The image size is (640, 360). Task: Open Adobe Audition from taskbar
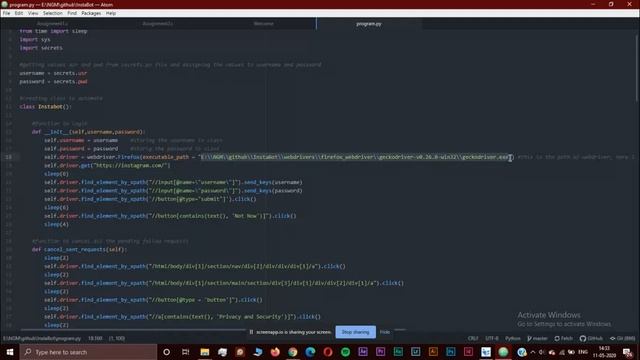(x=398, y=352)
